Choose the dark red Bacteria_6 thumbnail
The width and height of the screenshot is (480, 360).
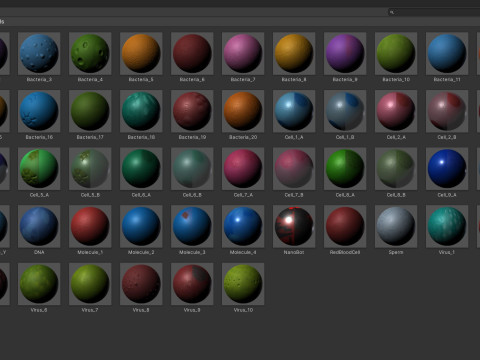pyautogui.click(x=192, y=53)
